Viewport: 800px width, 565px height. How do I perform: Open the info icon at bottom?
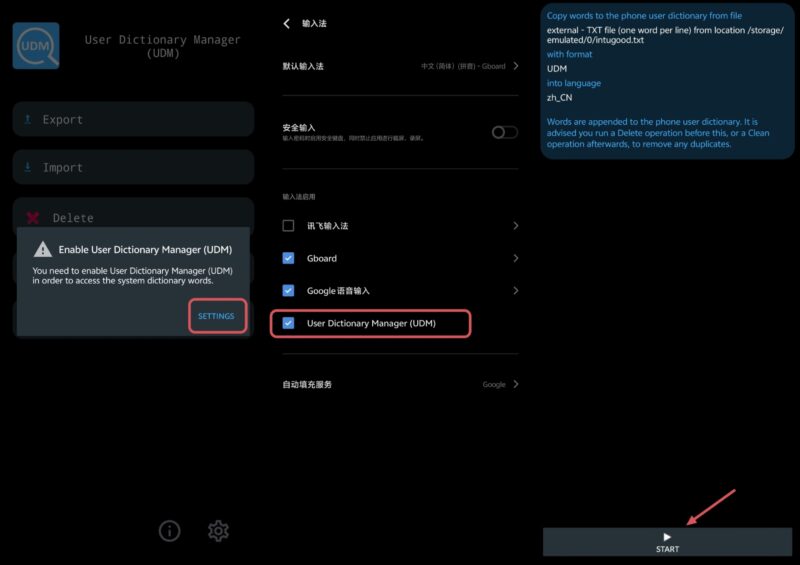(x=169, y=531)
